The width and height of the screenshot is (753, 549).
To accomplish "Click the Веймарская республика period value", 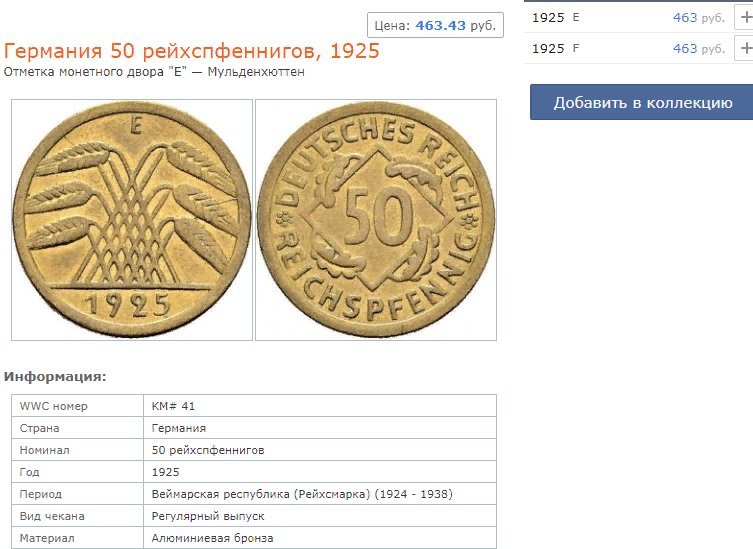I will click(x=302, y=494).
